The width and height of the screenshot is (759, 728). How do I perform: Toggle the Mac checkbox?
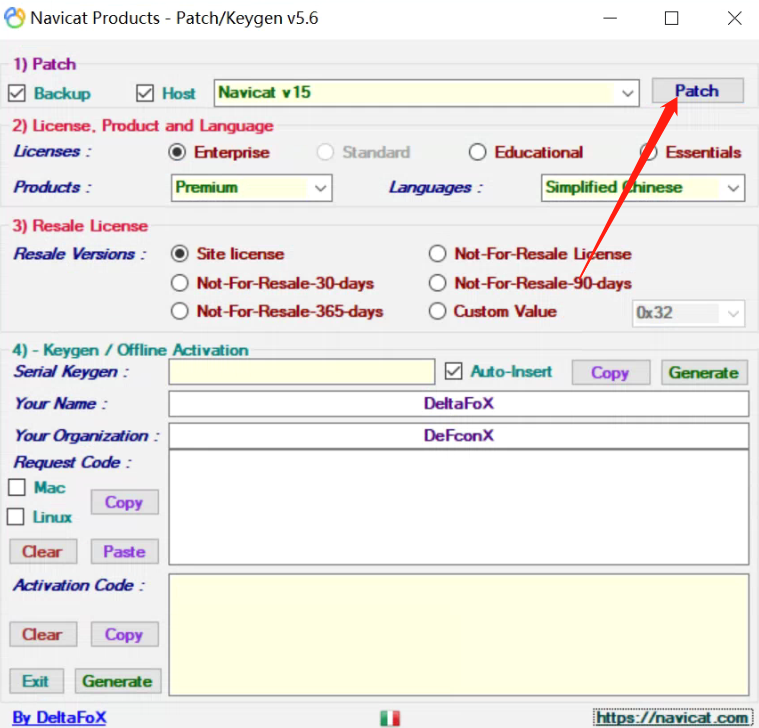click(x=17, y=487)
